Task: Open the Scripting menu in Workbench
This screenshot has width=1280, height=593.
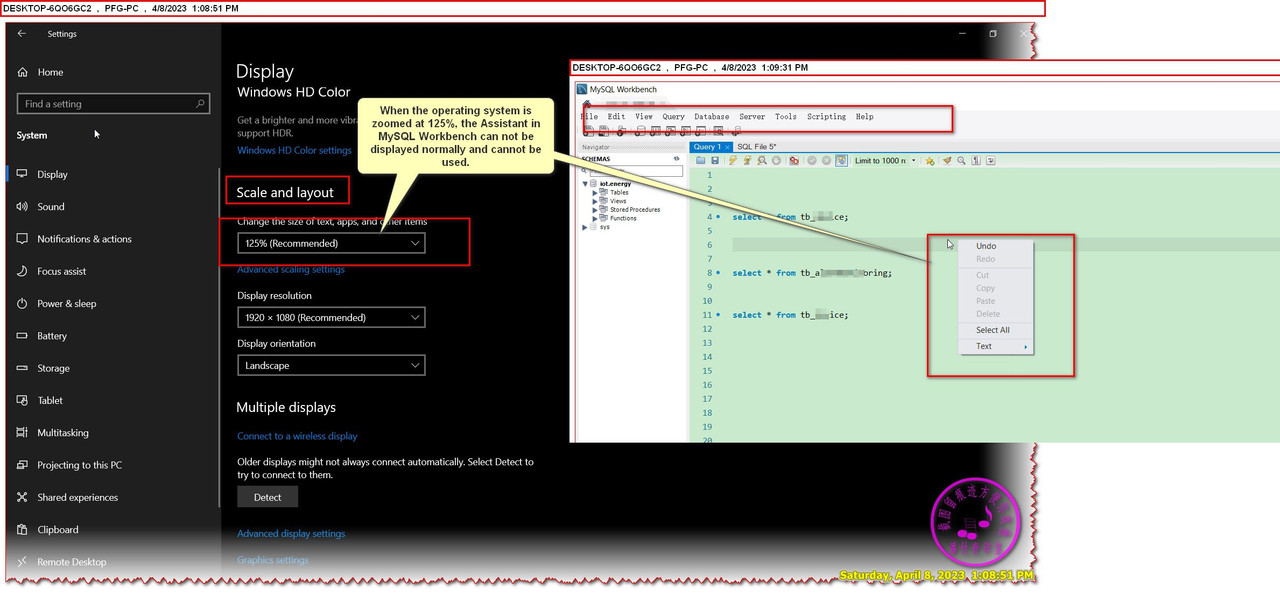Action: 826,116
